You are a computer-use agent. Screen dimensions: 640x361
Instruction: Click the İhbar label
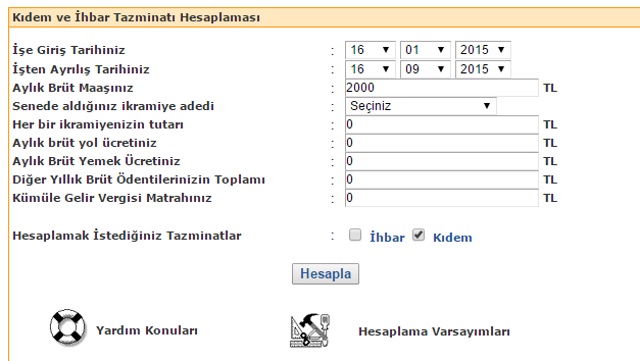(x=387, y=237)
